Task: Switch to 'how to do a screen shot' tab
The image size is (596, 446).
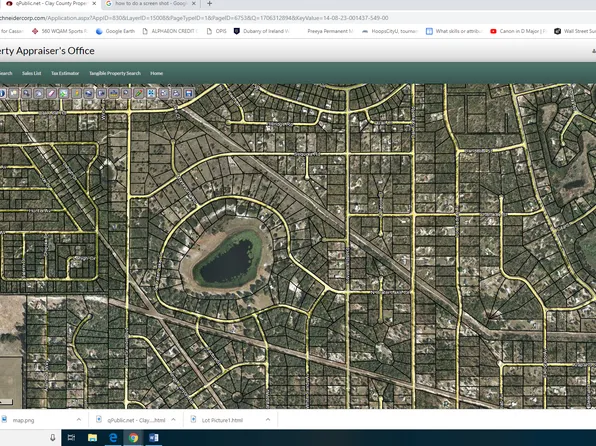Action: (151, 4)
